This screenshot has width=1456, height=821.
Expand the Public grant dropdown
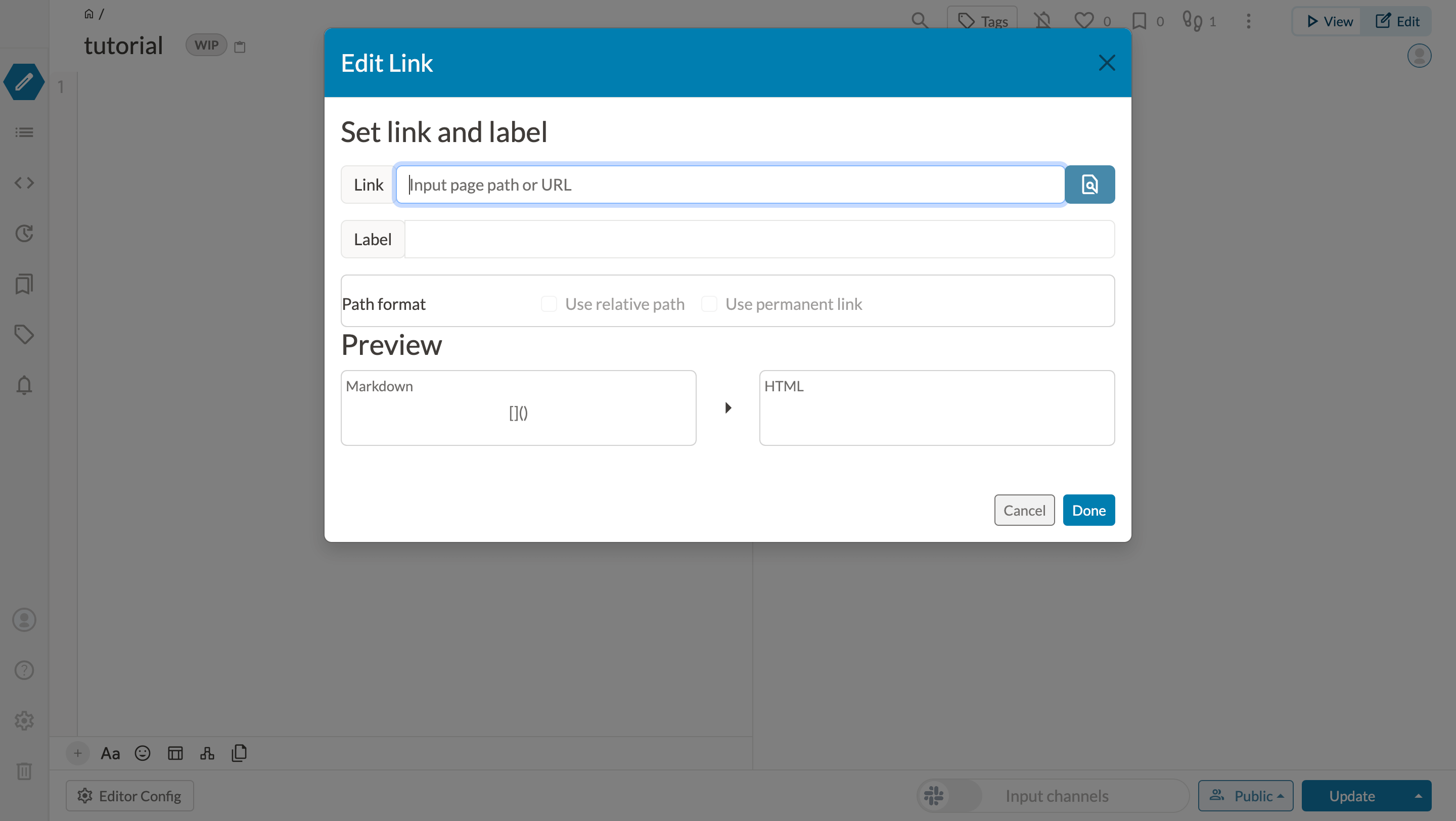(x=1245, y=796)
